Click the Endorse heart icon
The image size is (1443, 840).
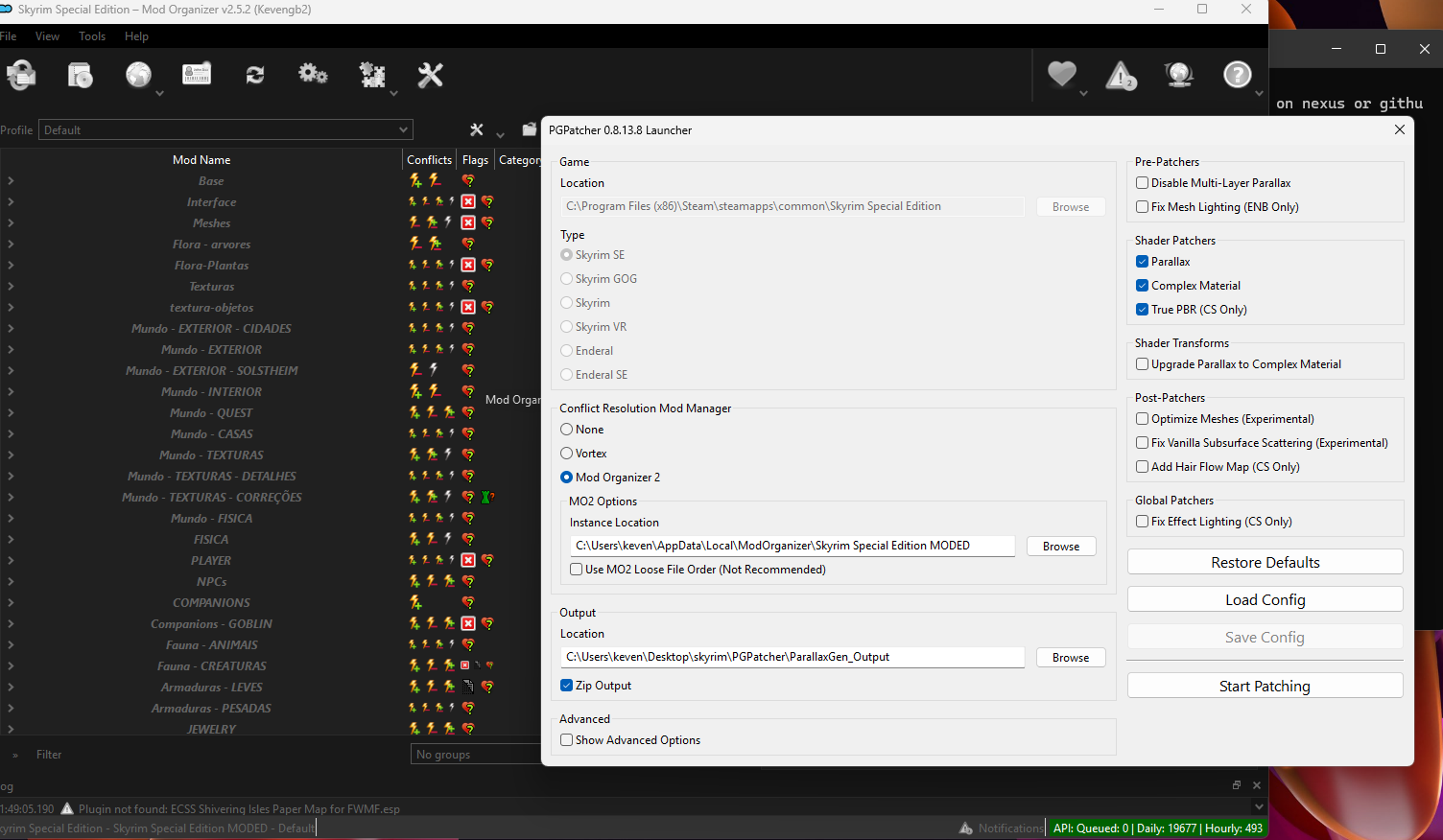[1062, 74]
